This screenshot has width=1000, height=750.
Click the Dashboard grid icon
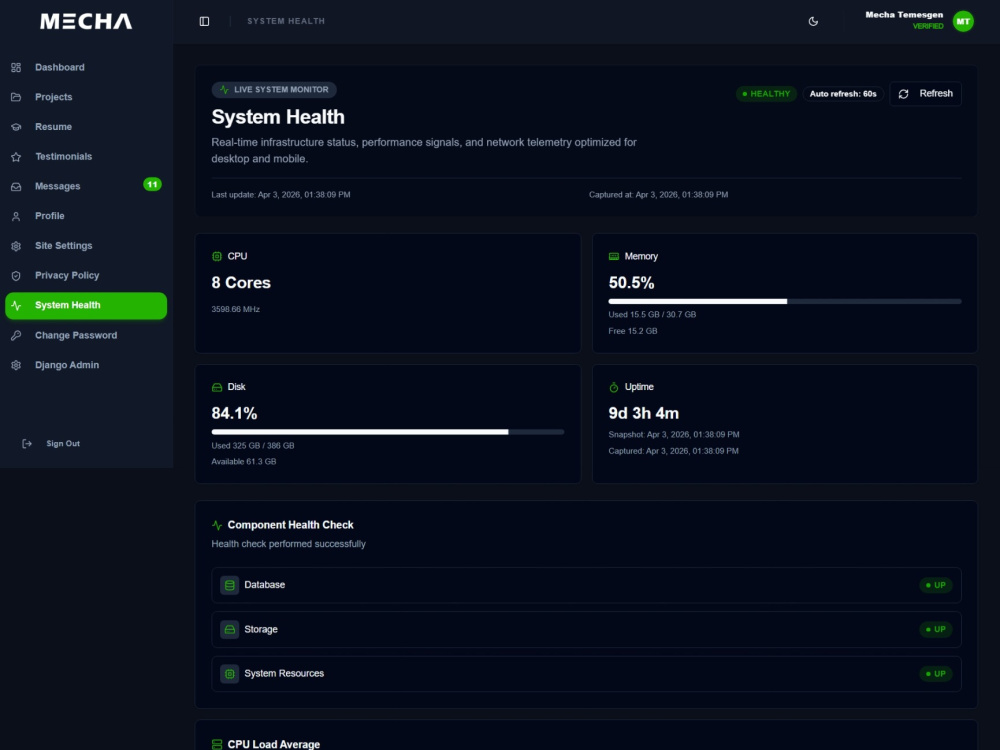click(x=16, y=67)
